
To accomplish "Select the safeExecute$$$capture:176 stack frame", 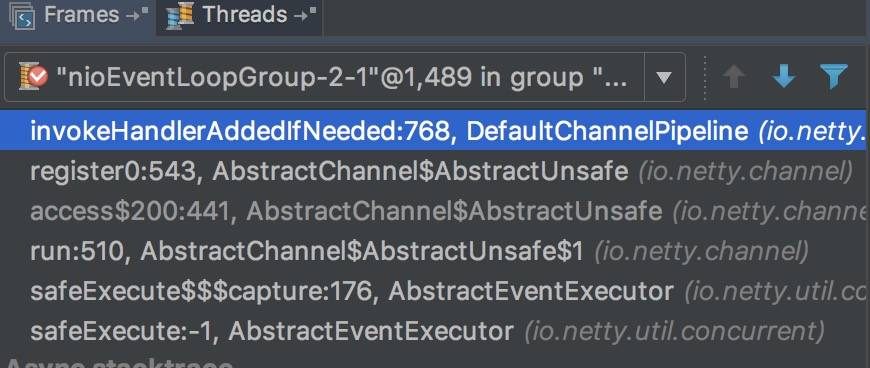I will (x=435, y=291).
